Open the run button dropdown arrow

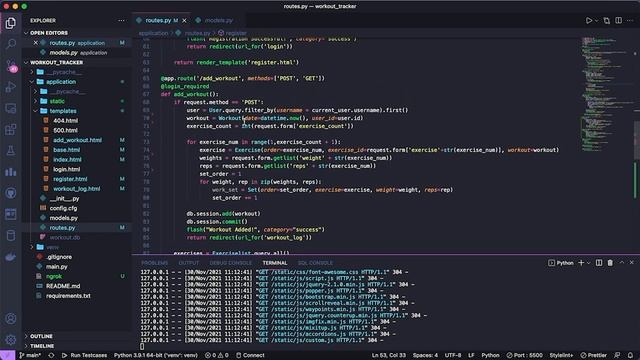596,20
